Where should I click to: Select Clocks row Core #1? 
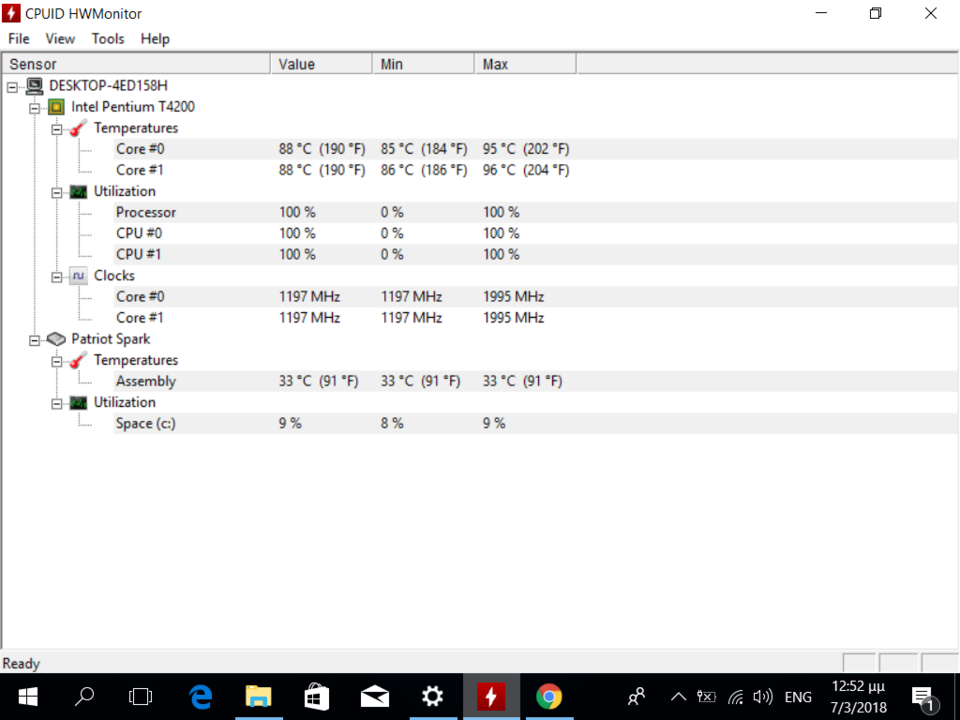click(x=536, y=318)
